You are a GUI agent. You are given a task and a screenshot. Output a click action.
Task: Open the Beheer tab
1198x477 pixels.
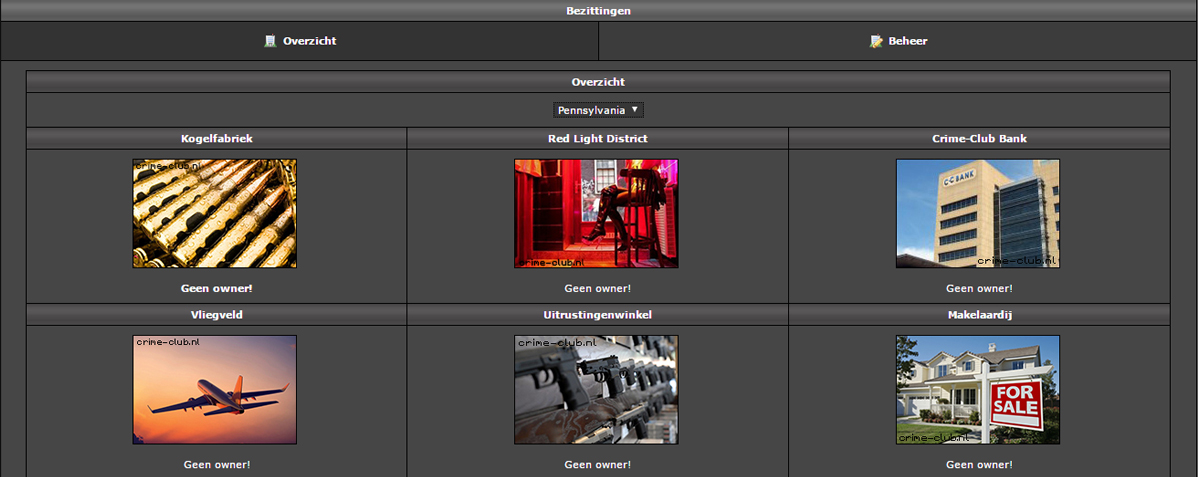point(907,41)
